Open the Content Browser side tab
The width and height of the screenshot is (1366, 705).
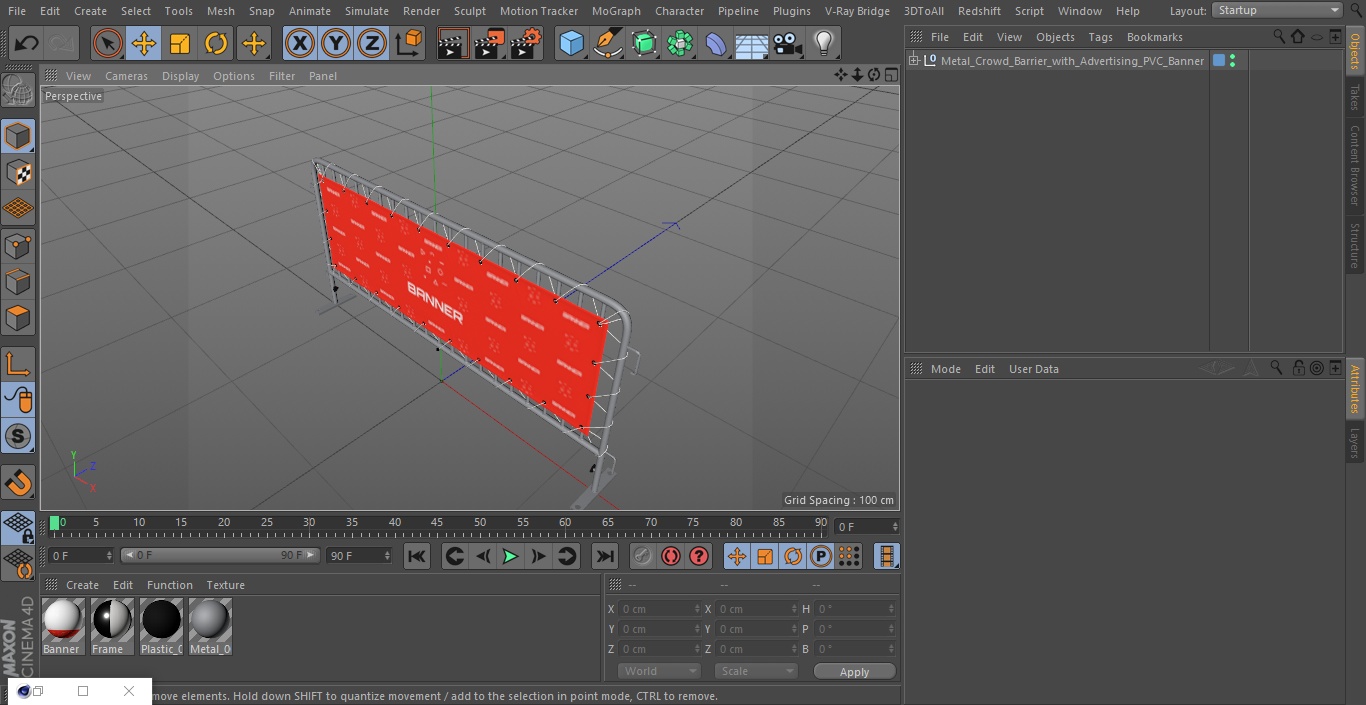coord(1355,165)
